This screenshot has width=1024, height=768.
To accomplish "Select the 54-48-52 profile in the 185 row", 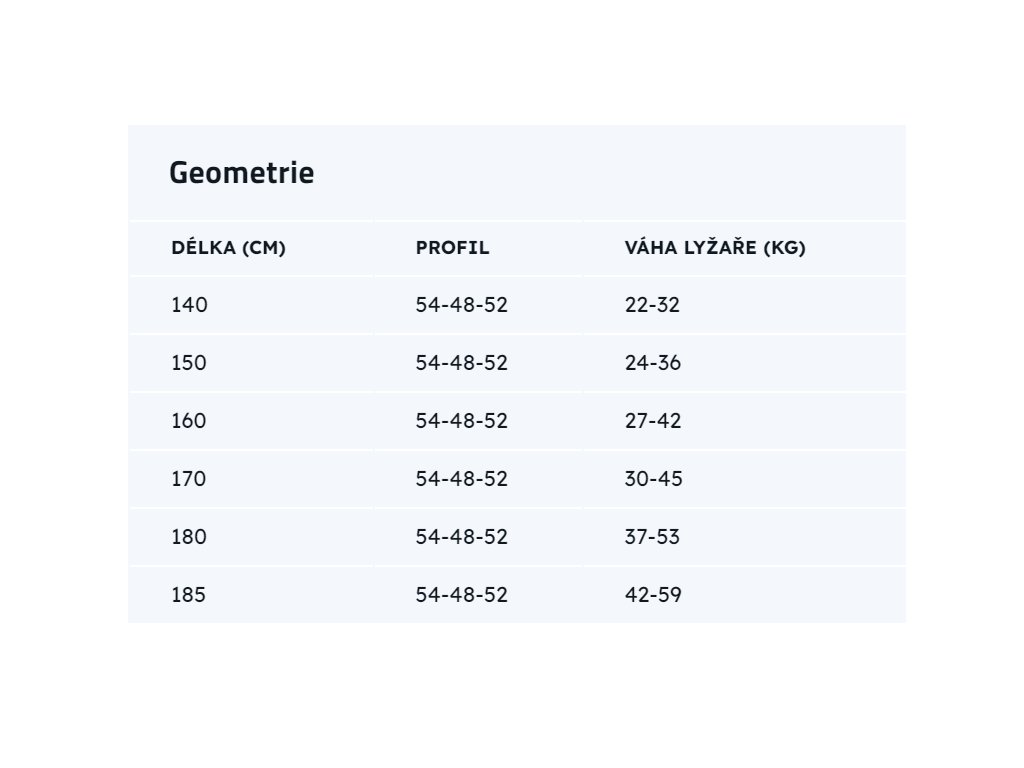I will coord(462,595).
